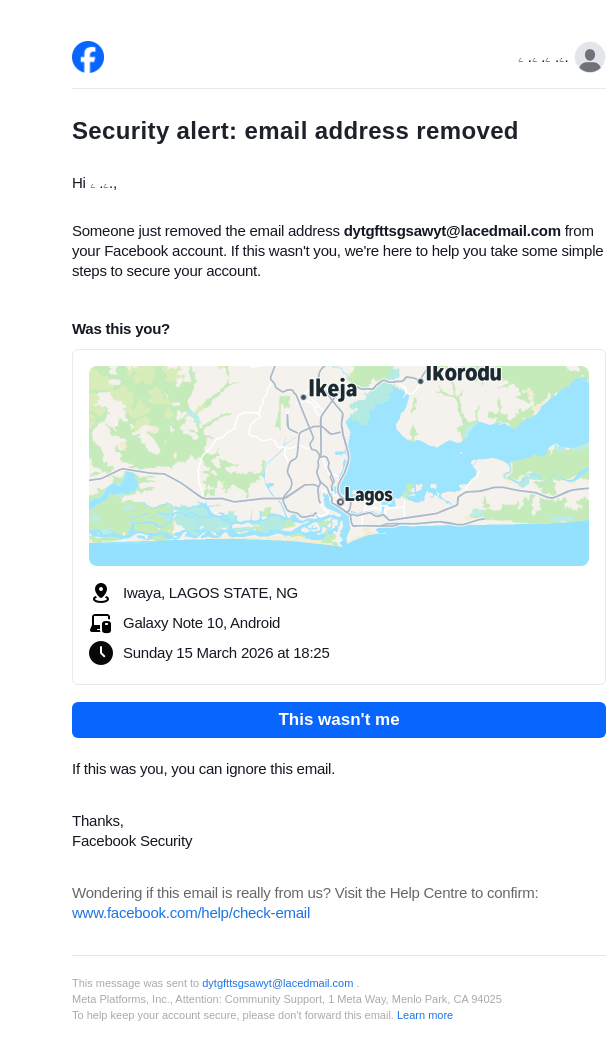Click the Sunday 15 March 2026 timestamp
Image resolution: width=614 pixels, height=1061 pixels.
tap(226, 653)
